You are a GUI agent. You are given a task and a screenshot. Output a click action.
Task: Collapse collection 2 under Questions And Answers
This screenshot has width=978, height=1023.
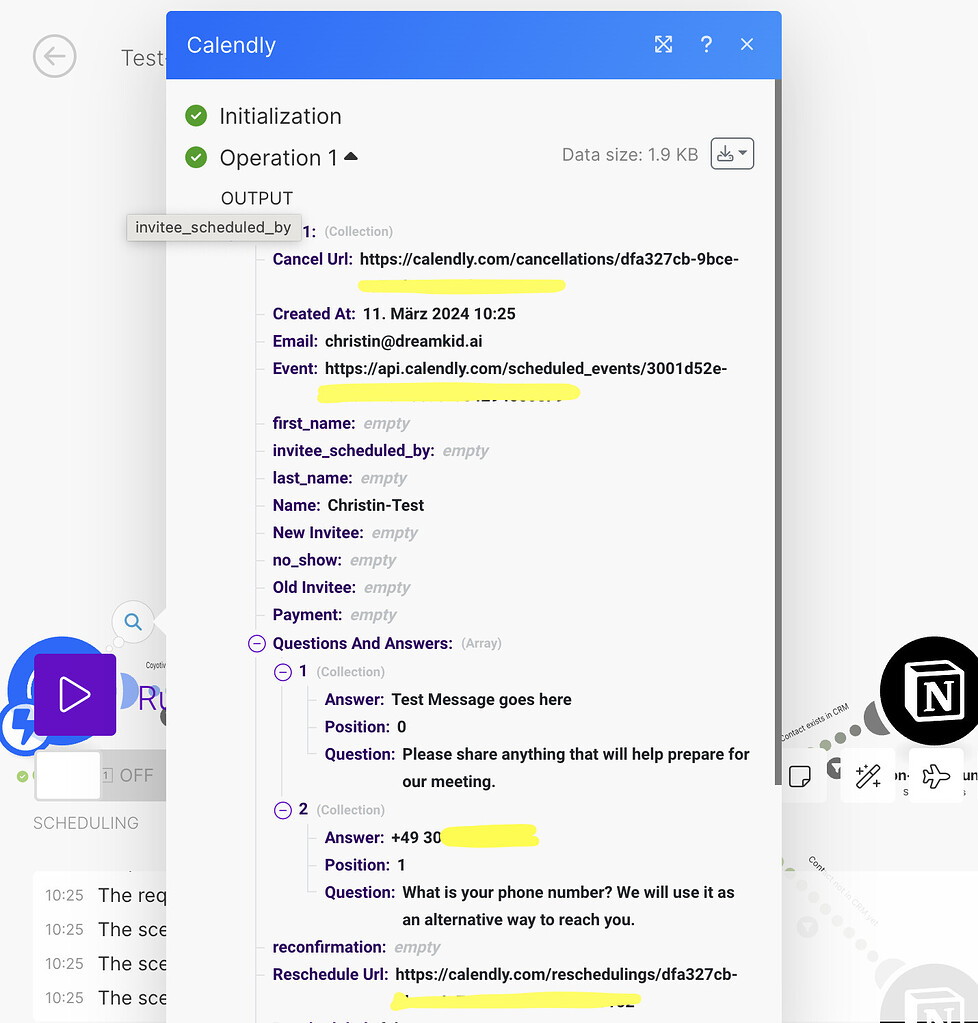coord(284,810)
